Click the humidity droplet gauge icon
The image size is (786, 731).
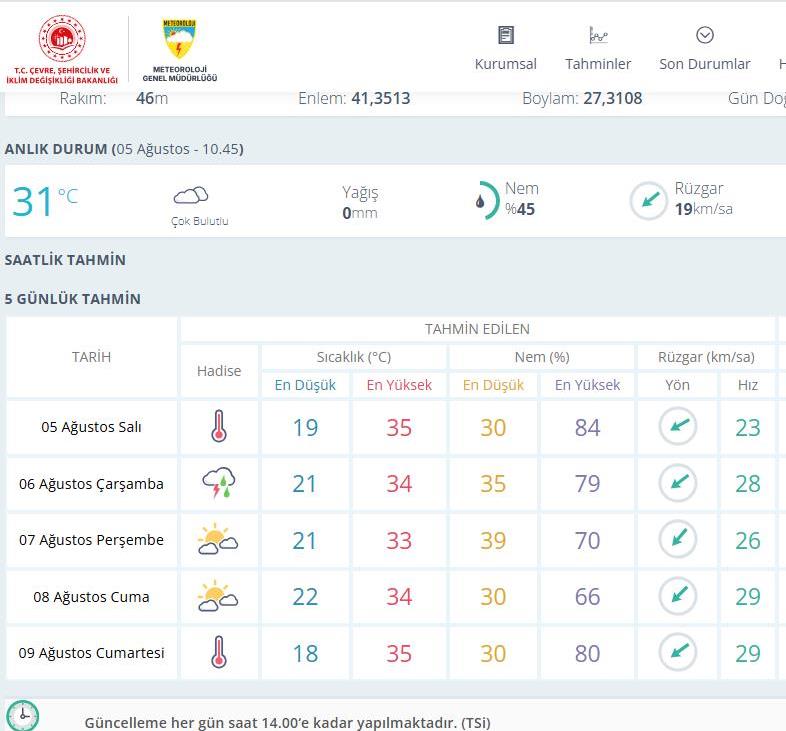tap(484, 200)
